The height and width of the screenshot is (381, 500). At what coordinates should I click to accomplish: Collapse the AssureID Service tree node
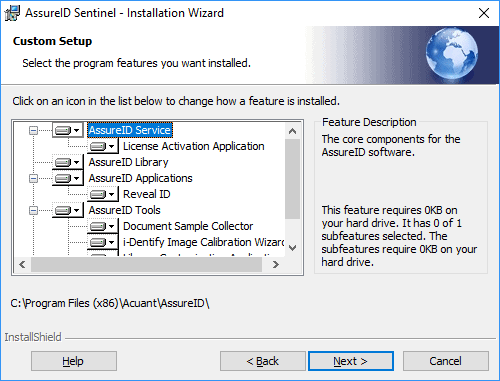pos(33,130)
